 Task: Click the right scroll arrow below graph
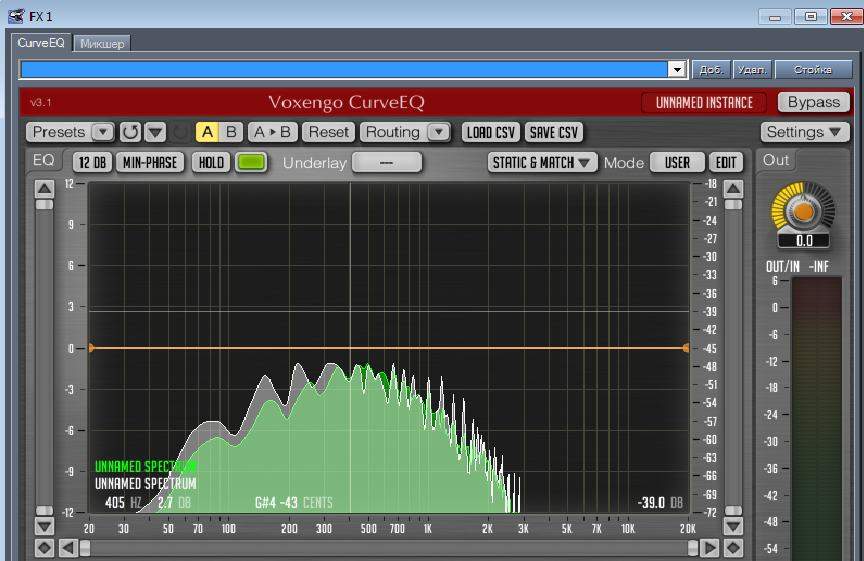click(710, 548)
